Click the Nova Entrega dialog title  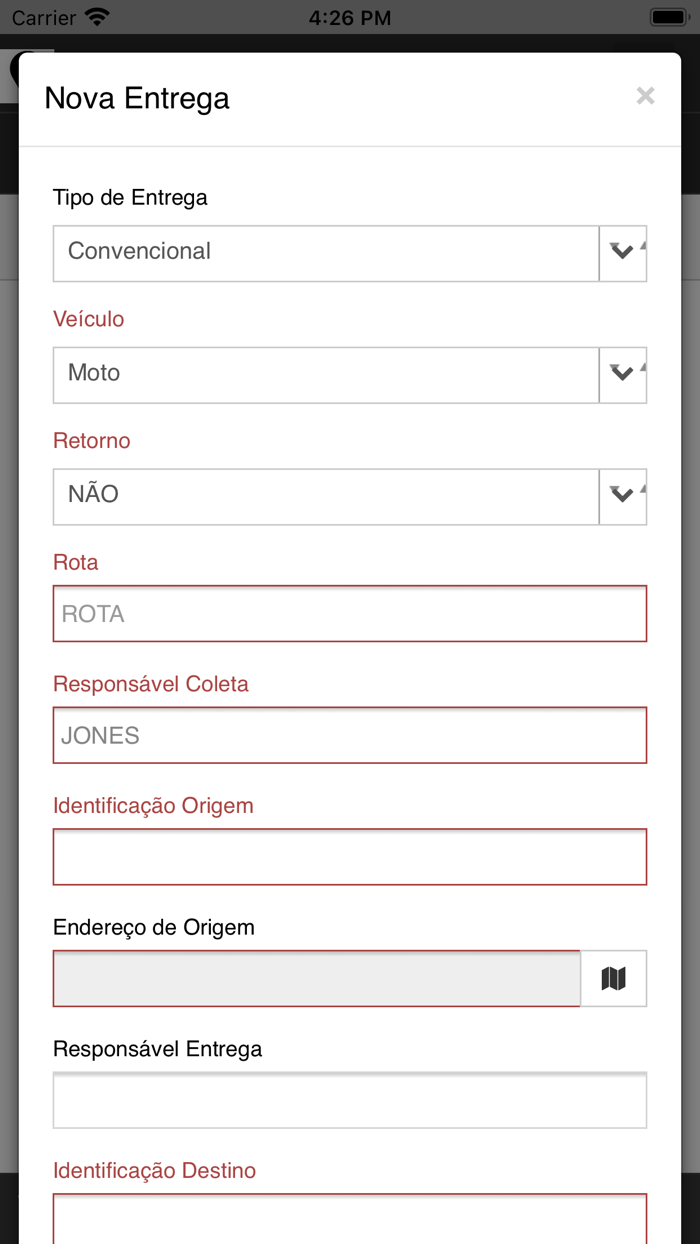(x=137, y=98)
